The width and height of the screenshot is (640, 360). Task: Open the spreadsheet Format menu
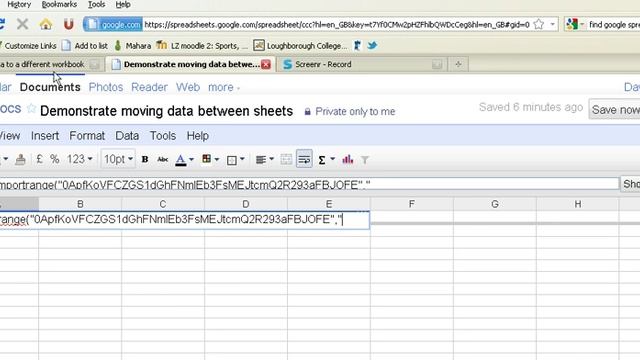[x=87, y=136]
